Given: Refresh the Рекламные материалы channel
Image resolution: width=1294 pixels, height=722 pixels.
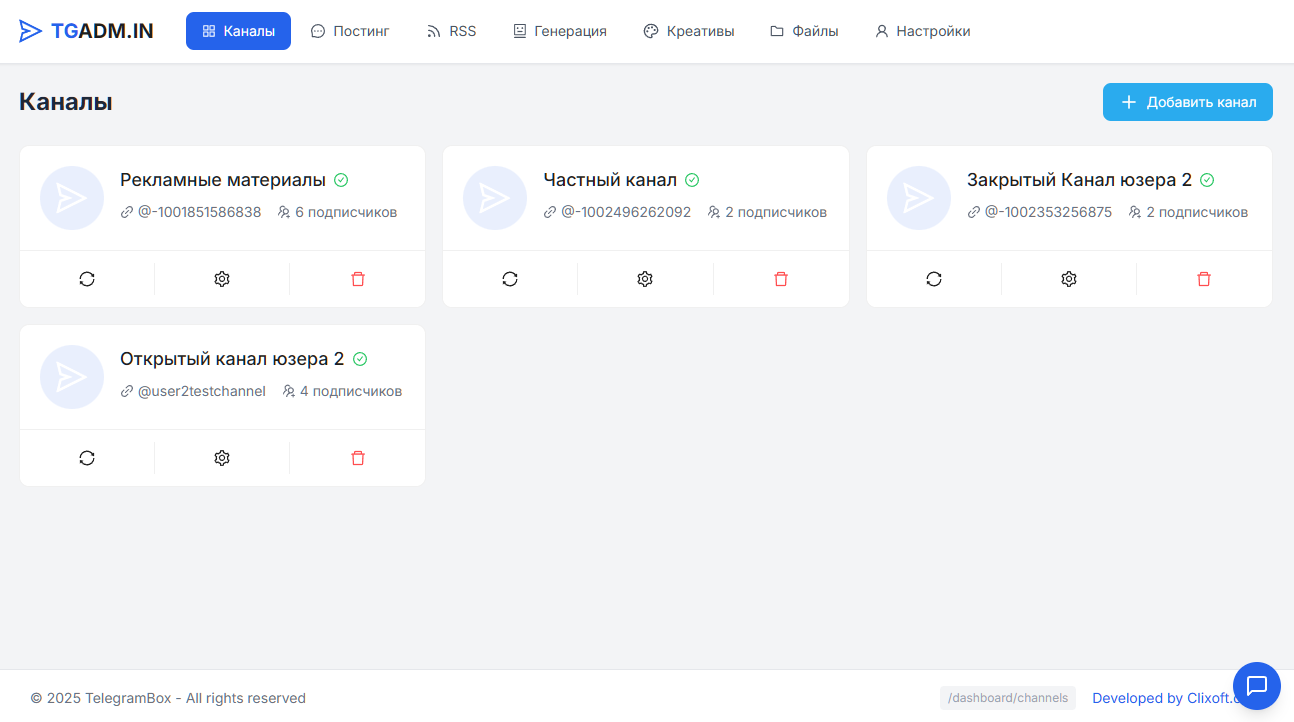Looking at the screenshot, I should (87, 279).
